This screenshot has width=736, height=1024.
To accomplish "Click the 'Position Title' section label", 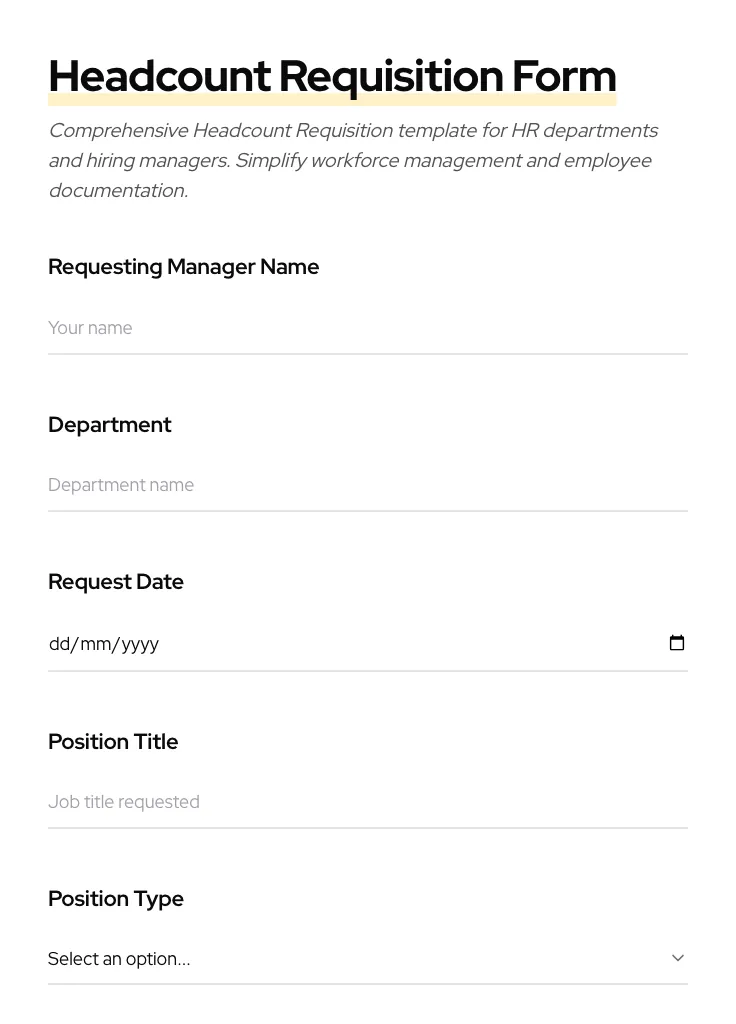I will pos(113,741).
